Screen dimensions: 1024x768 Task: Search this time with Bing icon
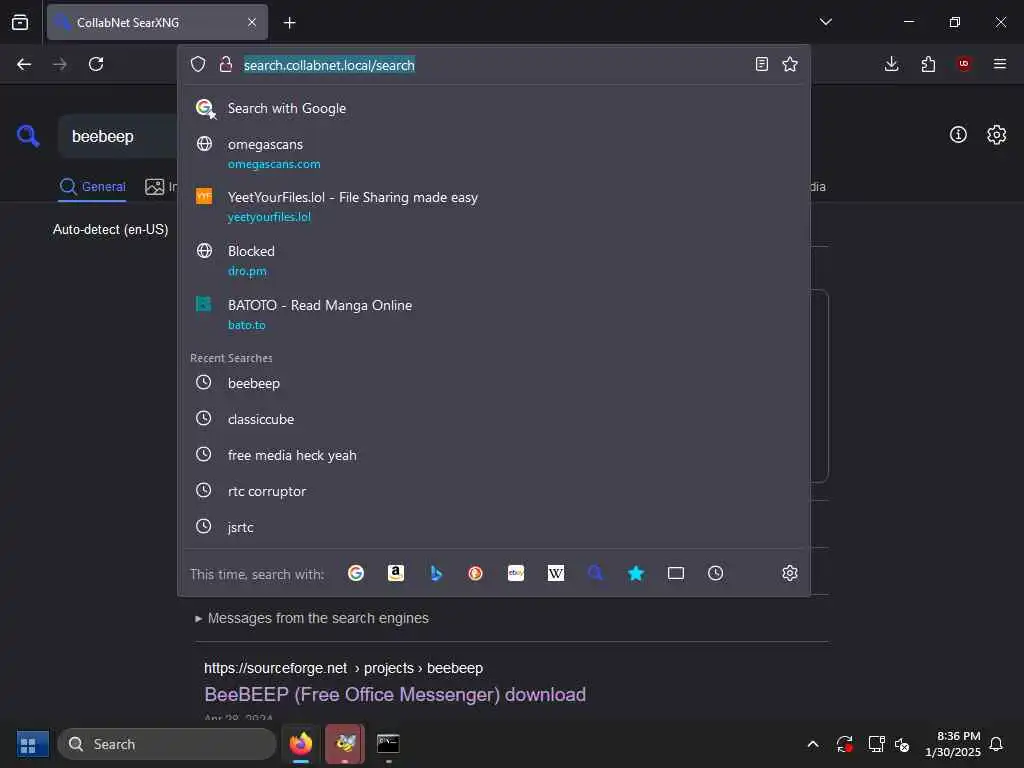(x=436, y=573)
